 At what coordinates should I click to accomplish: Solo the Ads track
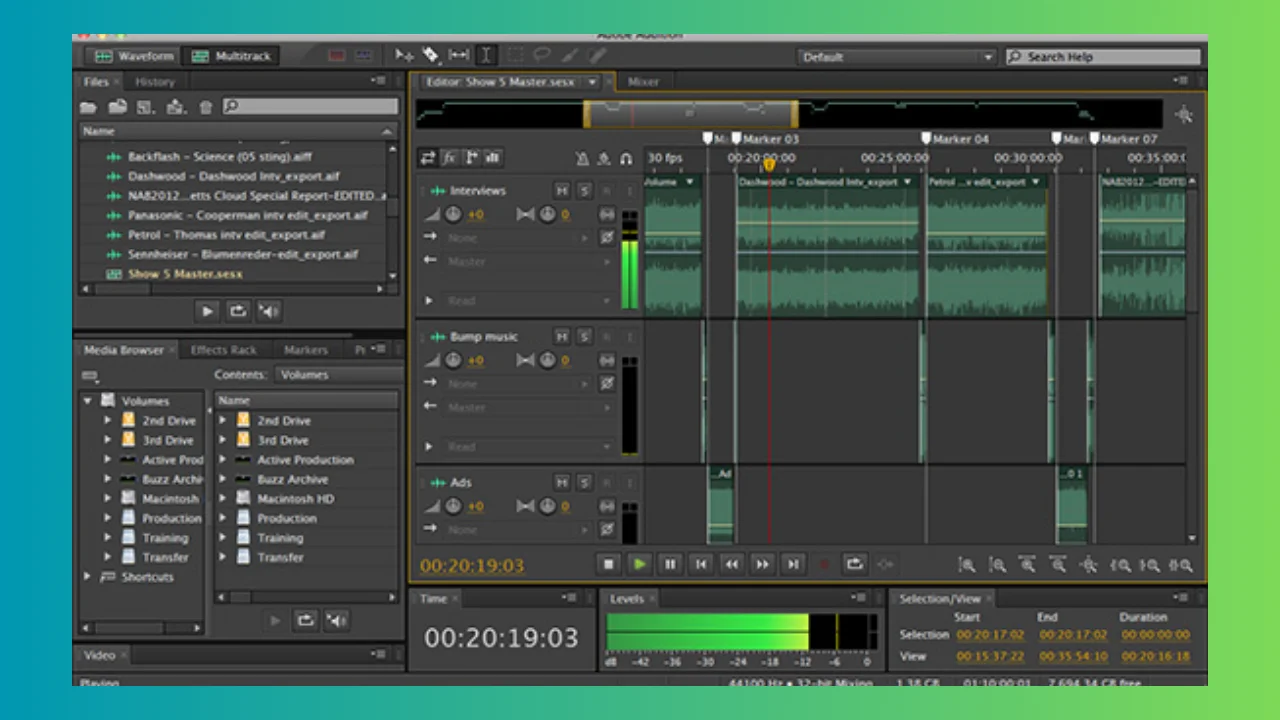coord(584,482)
